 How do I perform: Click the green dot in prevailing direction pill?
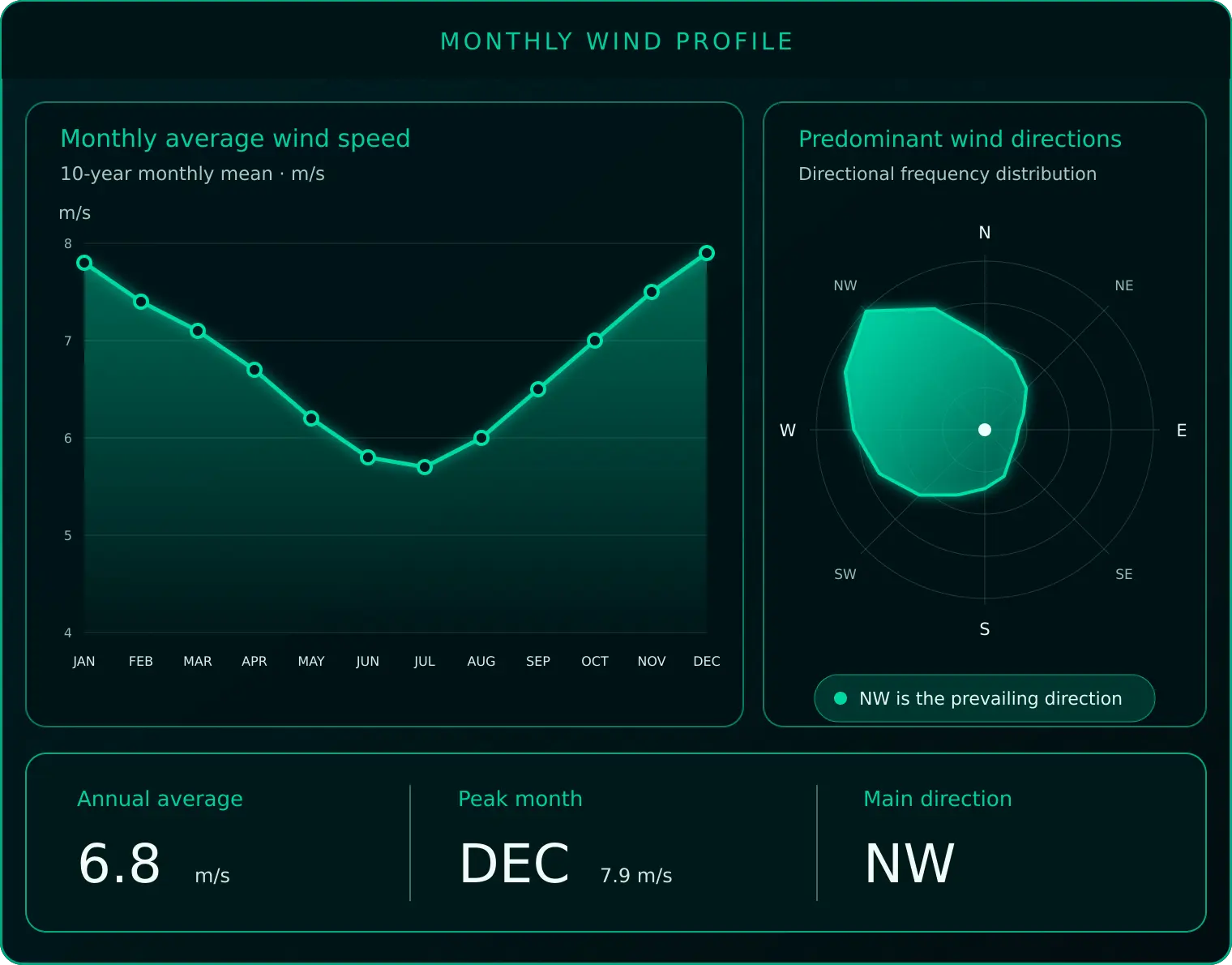click(x=841, y=698)
